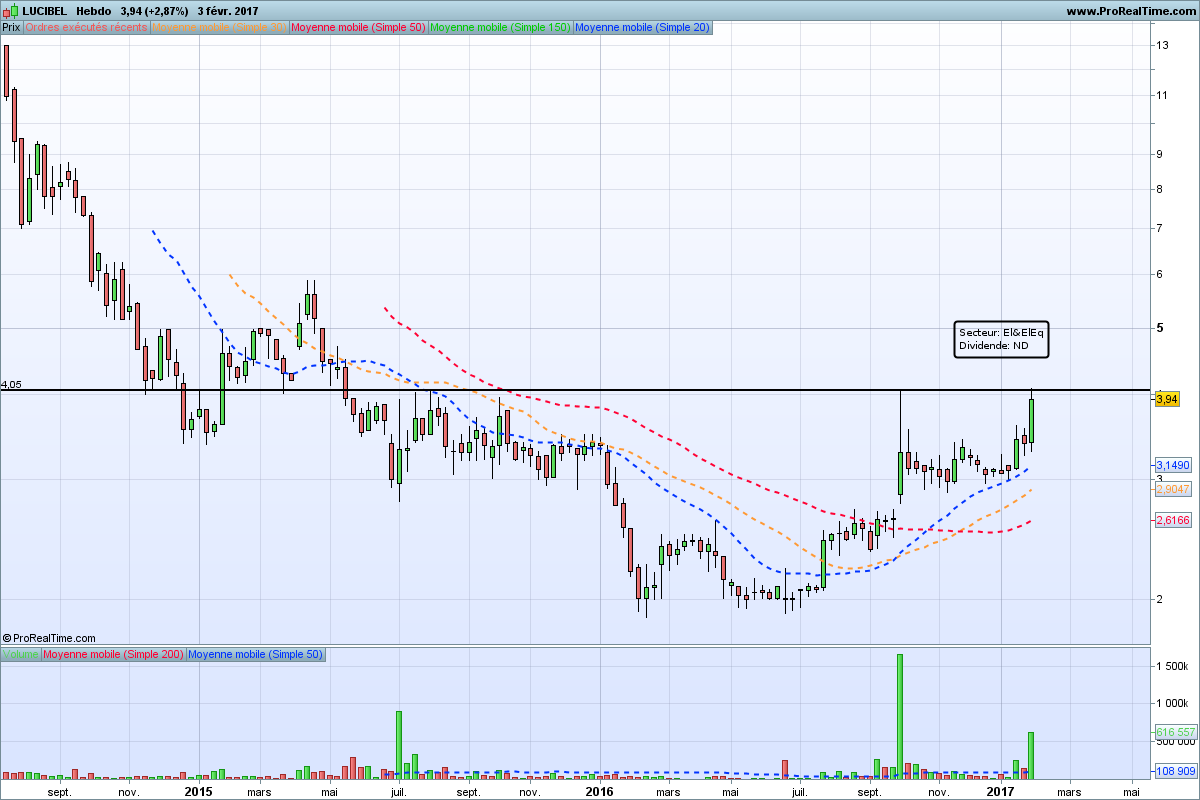Visit the www.ProRealTime.com link at top
This screenshot has width=1200, height=800.
click(1130, 11)
